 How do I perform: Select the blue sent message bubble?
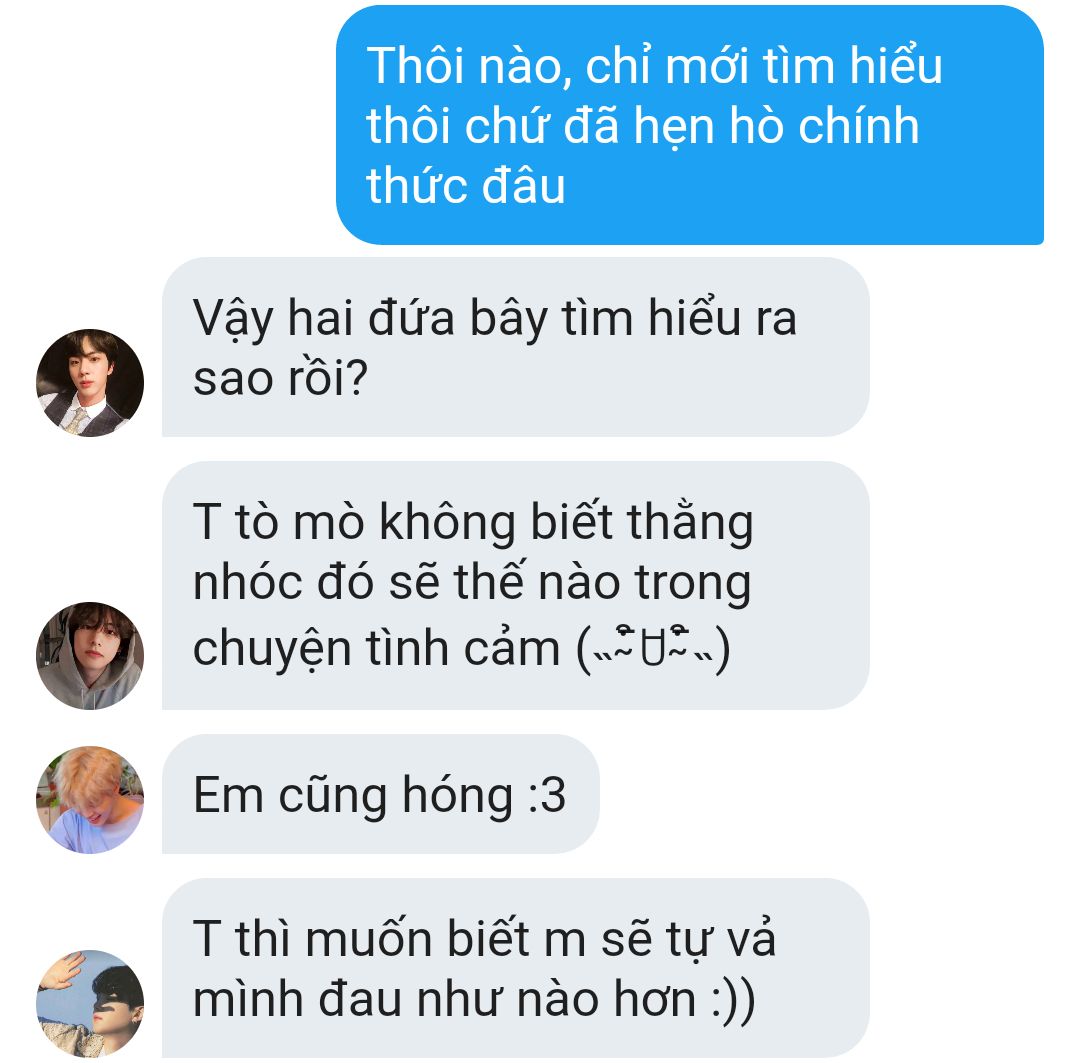click(689, 125)
